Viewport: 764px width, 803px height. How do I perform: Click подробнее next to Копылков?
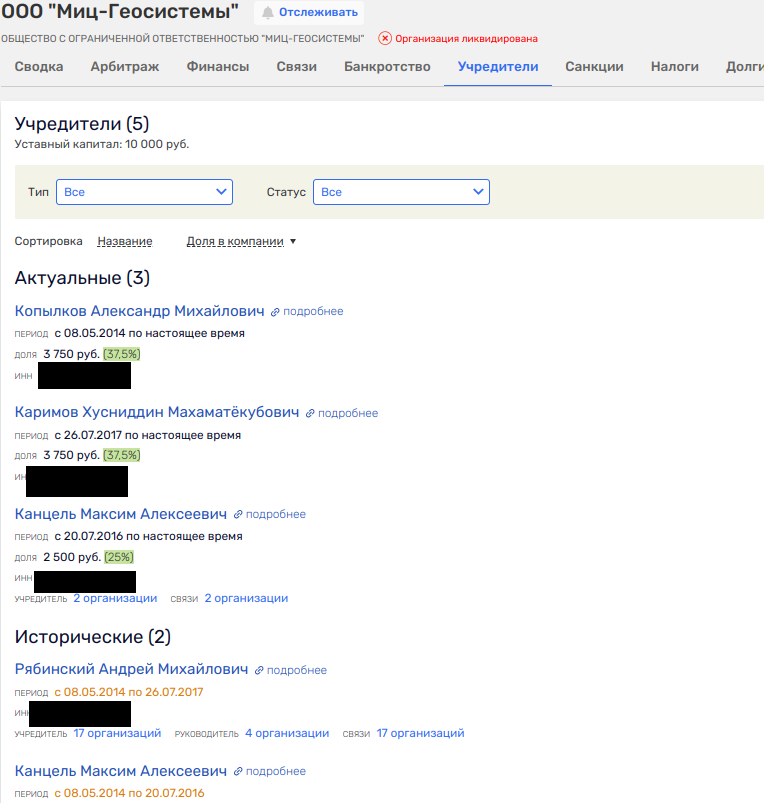coord(313,311)
